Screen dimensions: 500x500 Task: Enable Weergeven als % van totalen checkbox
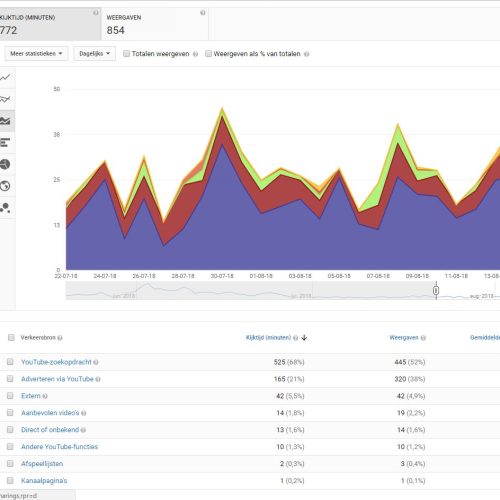click(x=208, y=54)
